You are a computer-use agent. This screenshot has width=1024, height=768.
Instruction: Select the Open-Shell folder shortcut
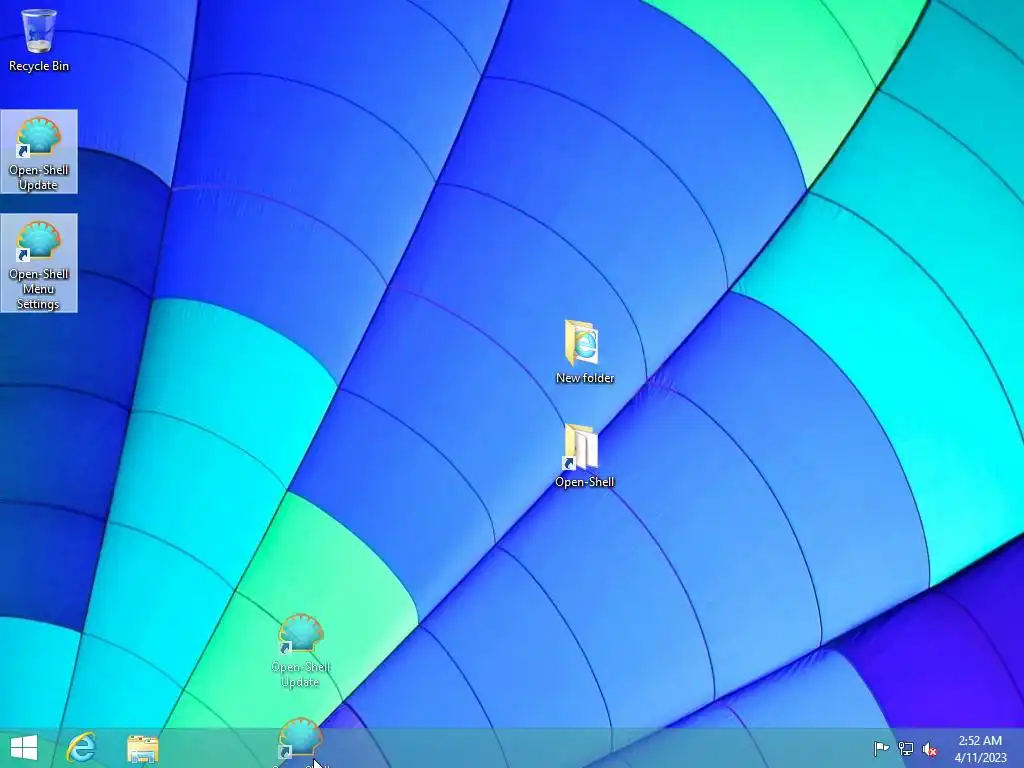[584, 456]
